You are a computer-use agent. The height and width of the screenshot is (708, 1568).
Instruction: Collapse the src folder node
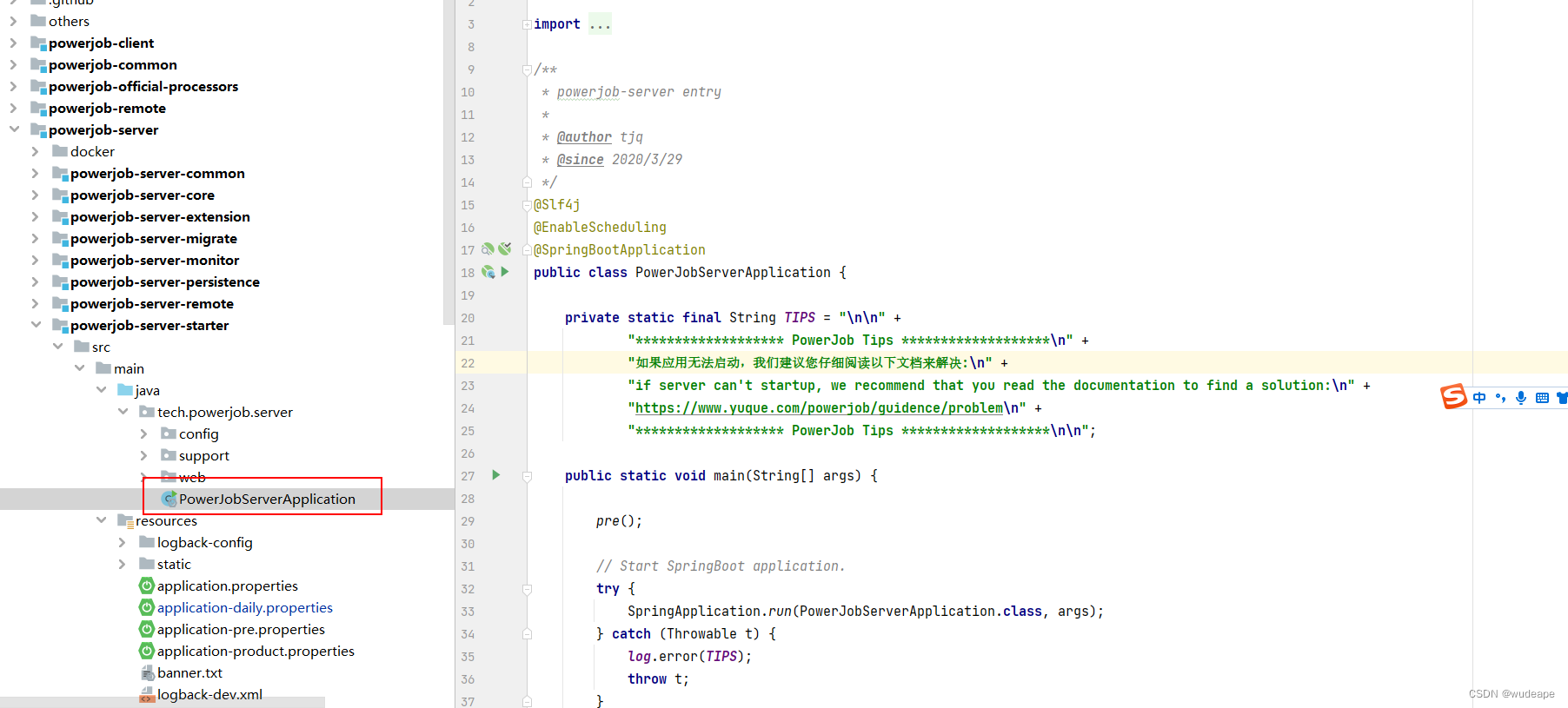click(57, 347)
